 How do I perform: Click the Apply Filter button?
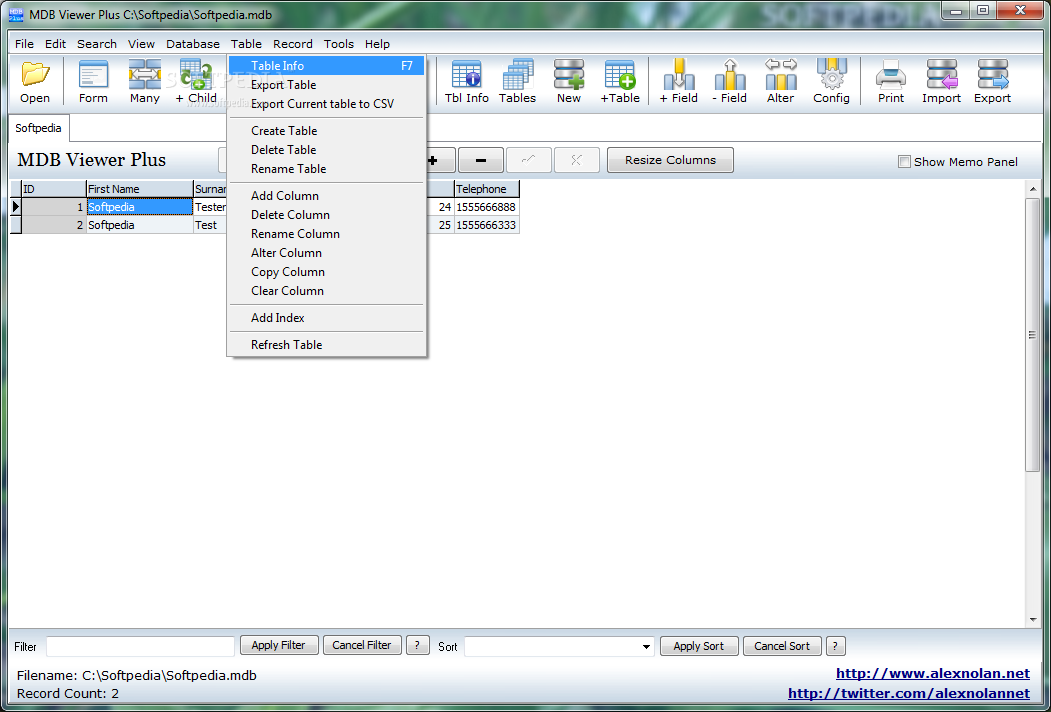point(278,646)
